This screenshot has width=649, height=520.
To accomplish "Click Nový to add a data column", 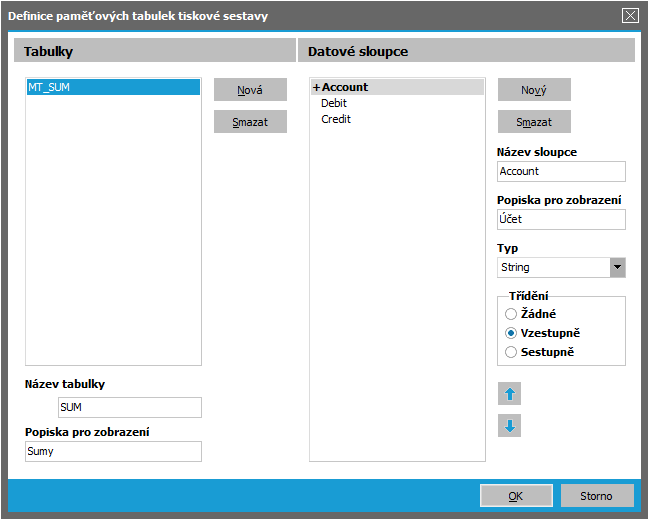I will pos(534,90).
